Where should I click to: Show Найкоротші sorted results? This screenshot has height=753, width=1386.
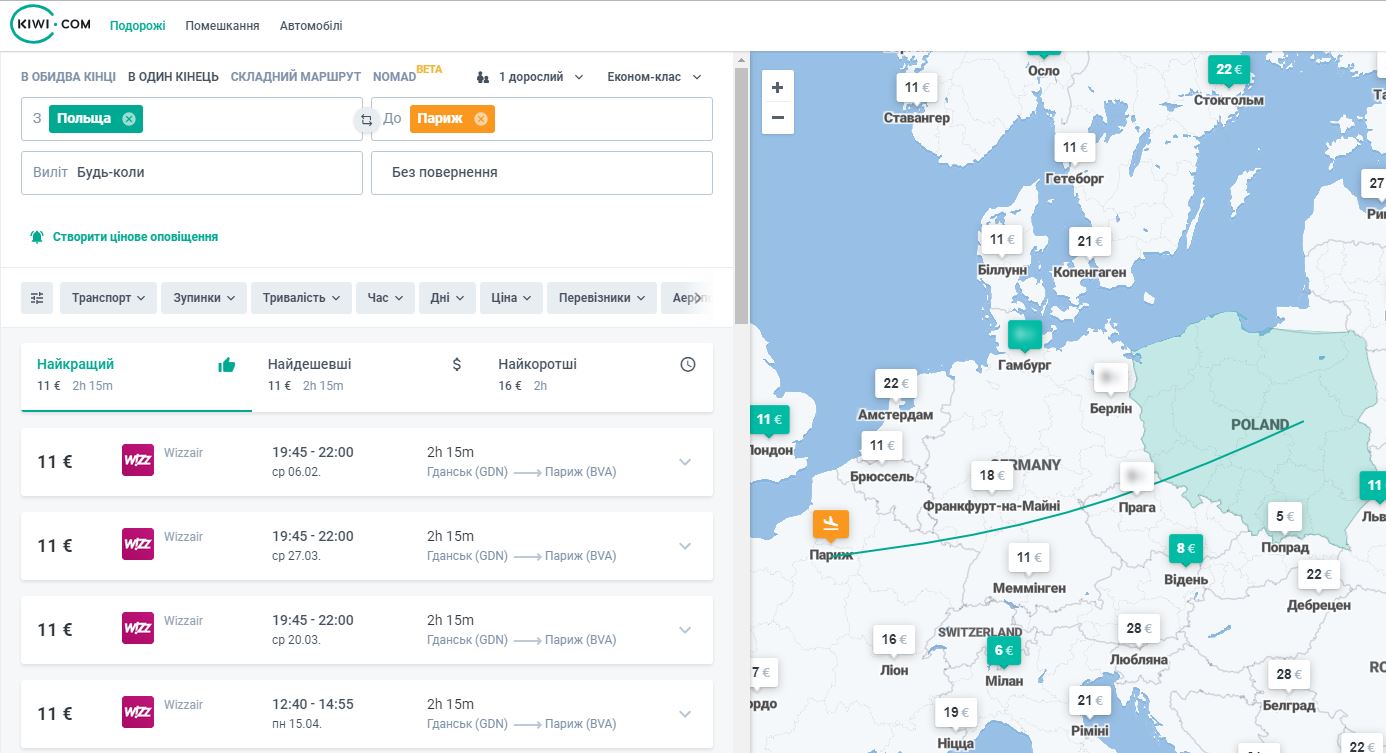(x=597, y=376)
